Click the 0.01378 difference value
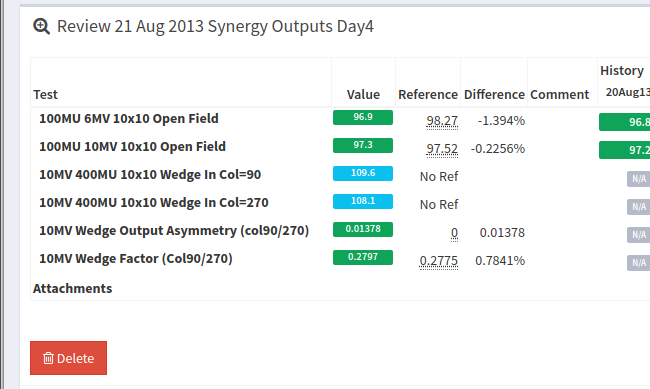The image size is (650, 389). (x=502, y=233)
